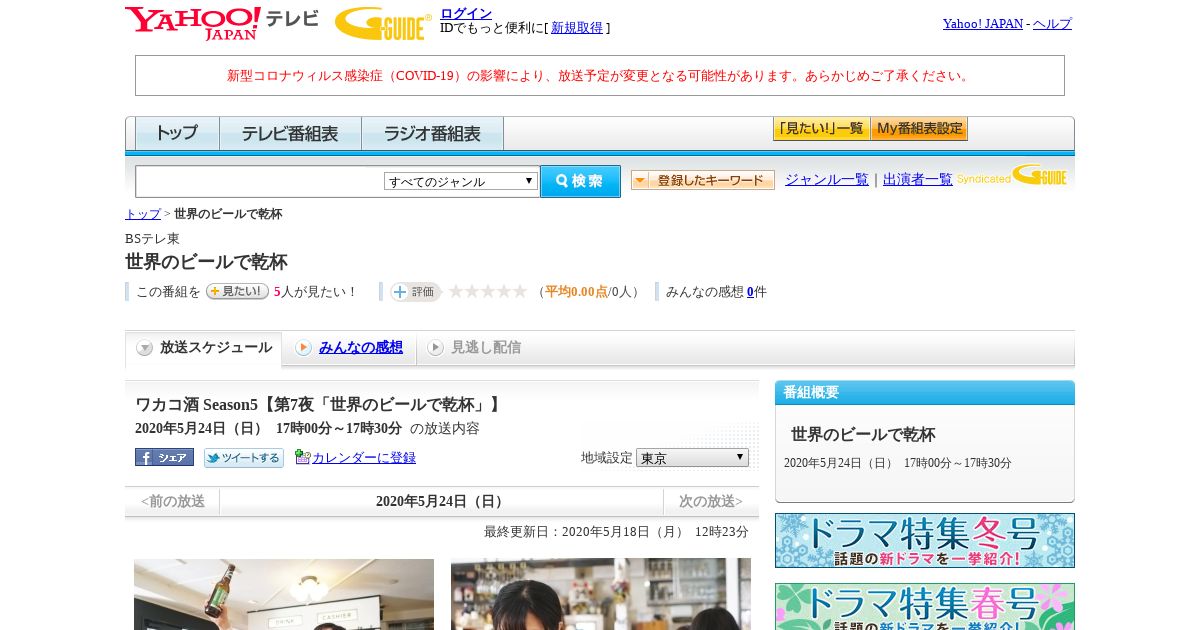The height and width of the screenshot is (630, 1200).
Task: Click the 見たい! plus button
Action: click(237, 291)
